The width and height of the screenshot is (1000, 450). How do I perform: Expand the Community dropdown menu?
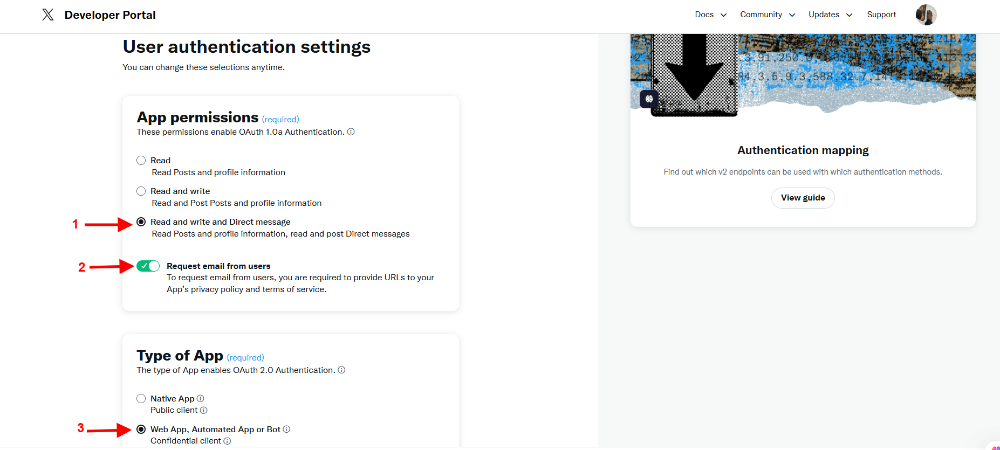(x=767, y=15)
